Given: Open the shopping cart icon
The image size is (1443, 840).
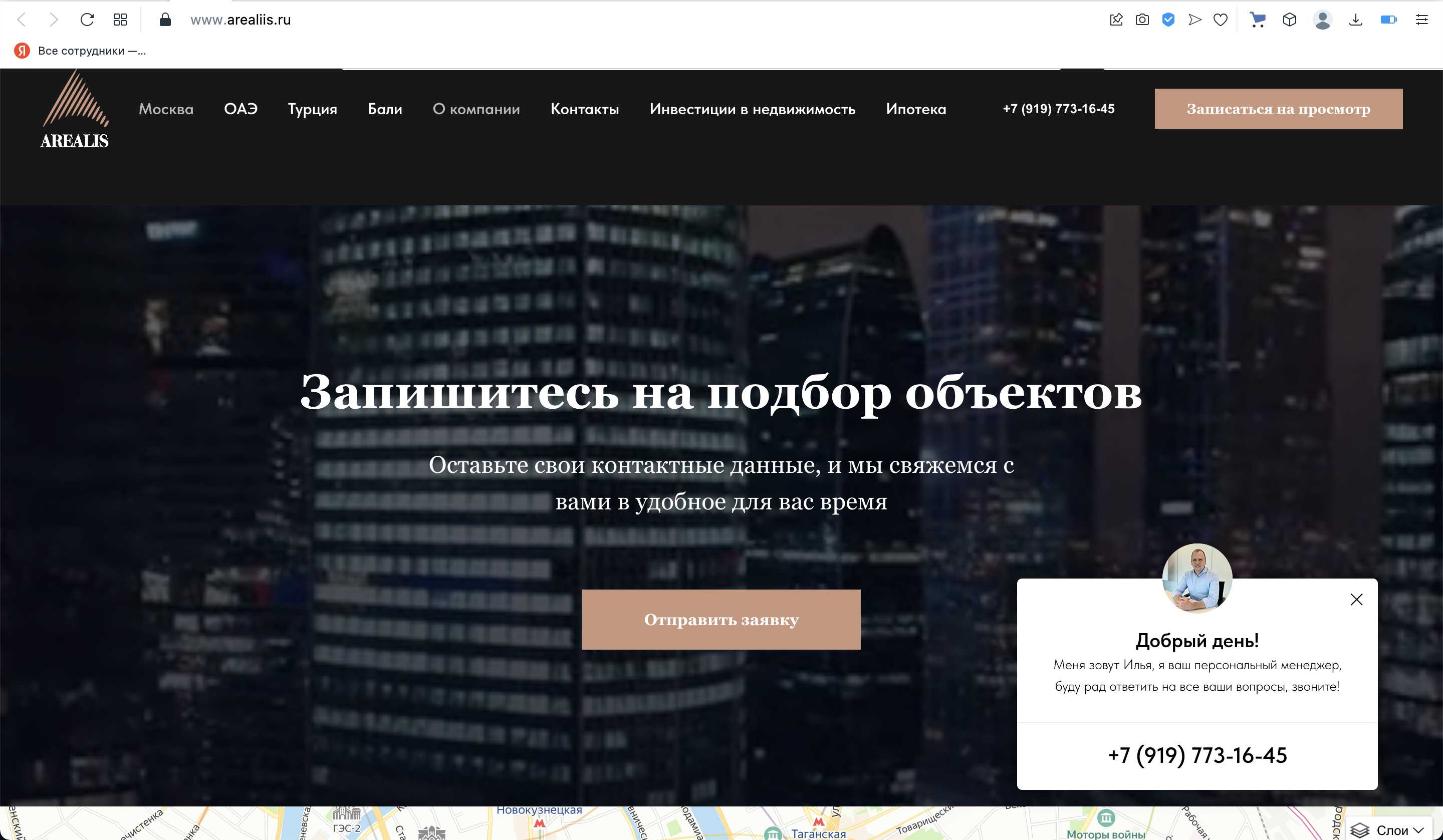Looking at the screenshot, I should tap(1258, 20).
